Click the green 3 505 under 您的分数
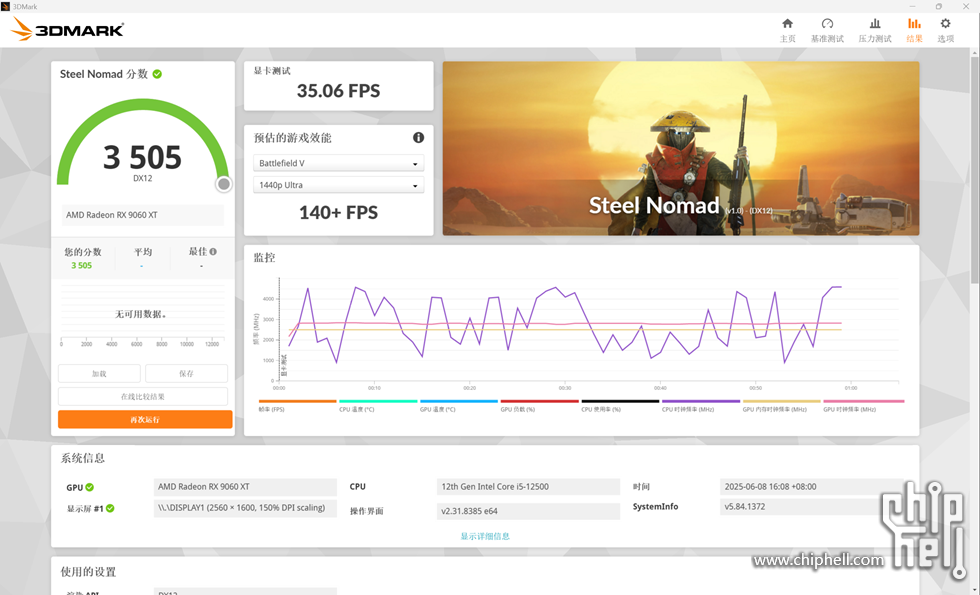 pos(81,266)
